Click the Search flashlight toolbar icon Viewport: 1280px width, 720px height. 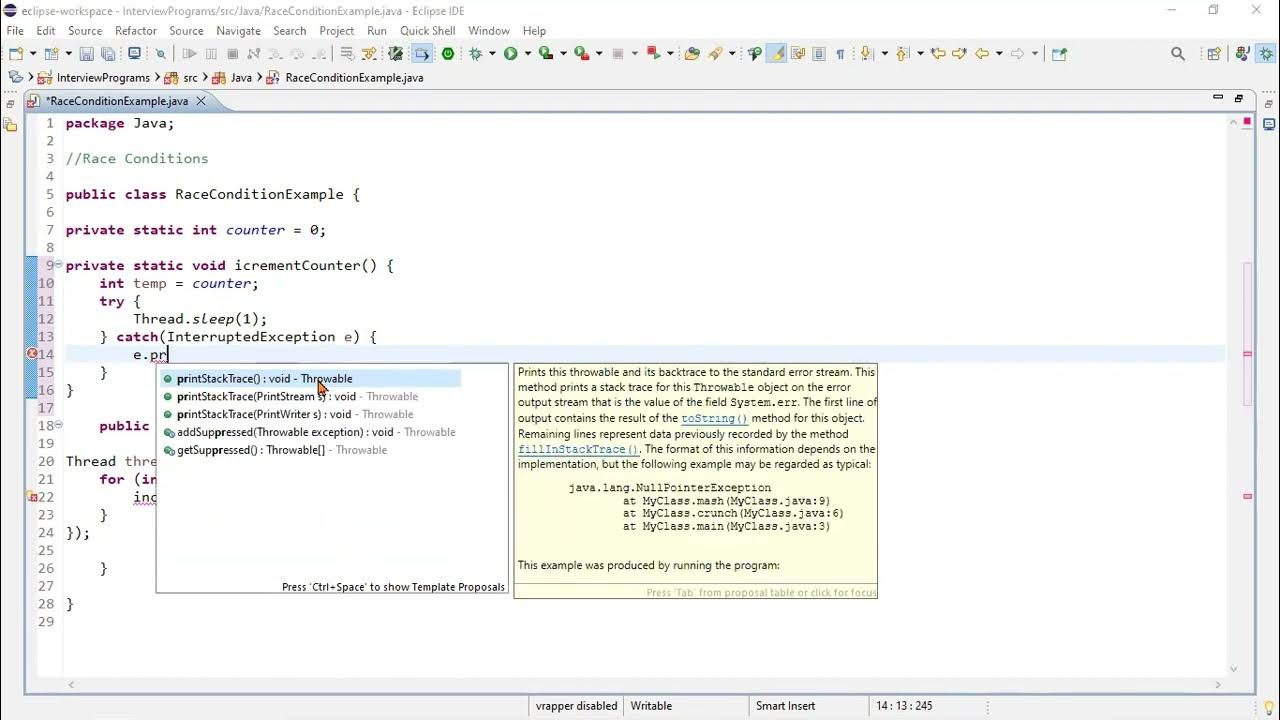point(715,54)
